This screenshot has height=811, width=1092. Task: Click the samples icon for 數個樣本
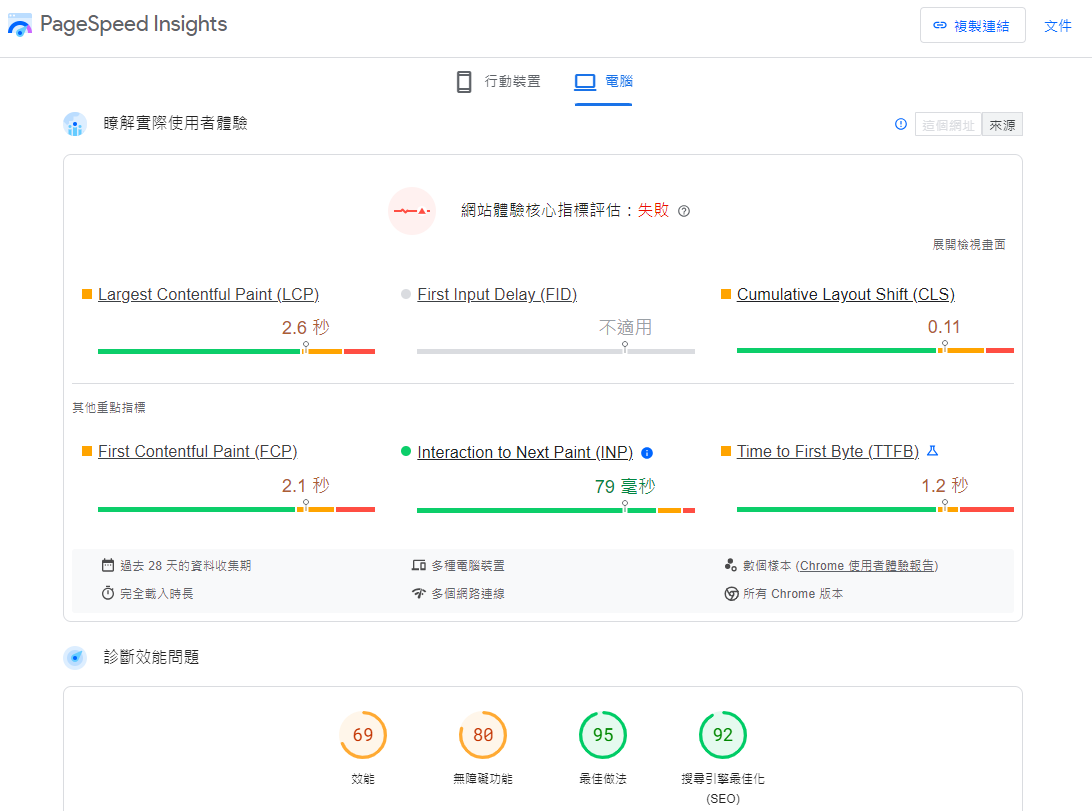pyautogui.click(x=731, y=565)
